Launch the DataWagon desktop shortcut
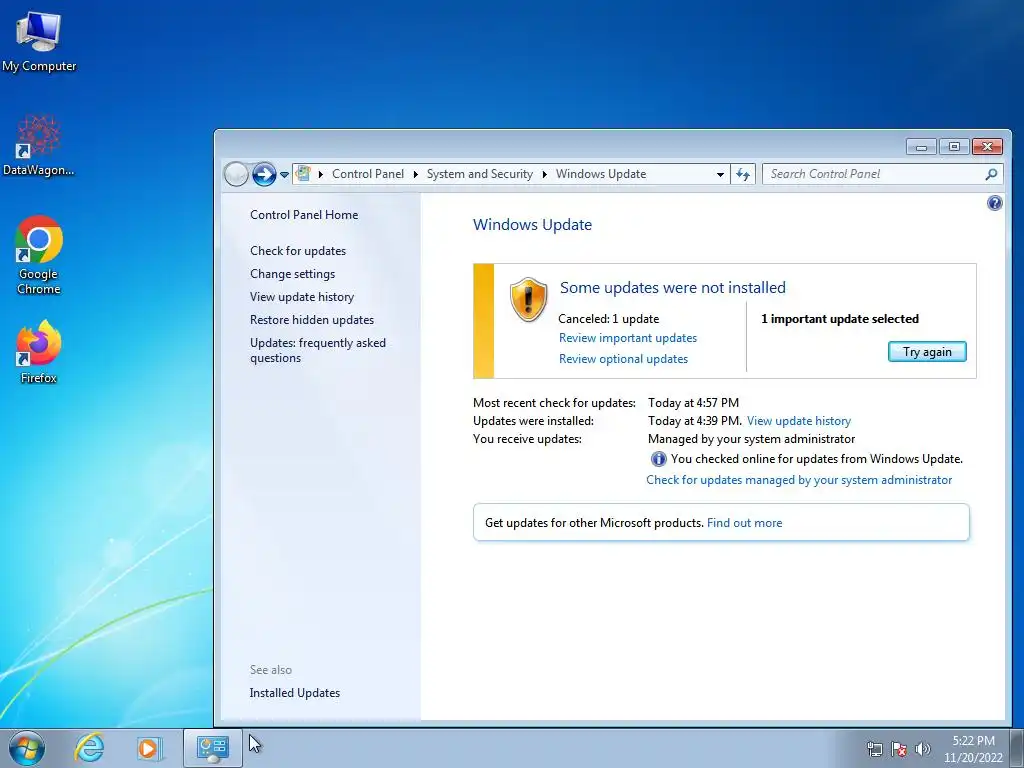Image resolution: width=1024 pixels, height=768 pixels. [39, 145]
